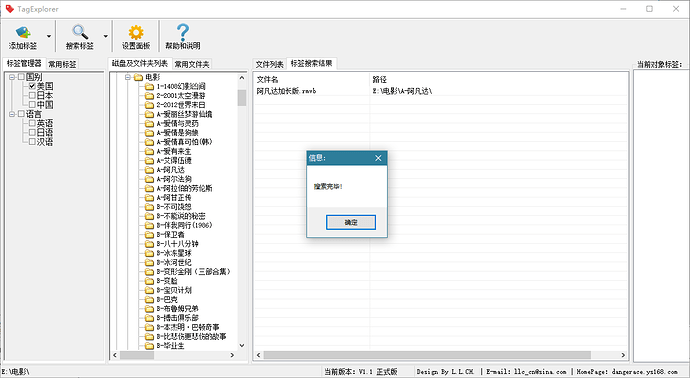Click folder icon for B-搏击俱乐部
This screenshot has height=378, width=690.
coord(150,318)
